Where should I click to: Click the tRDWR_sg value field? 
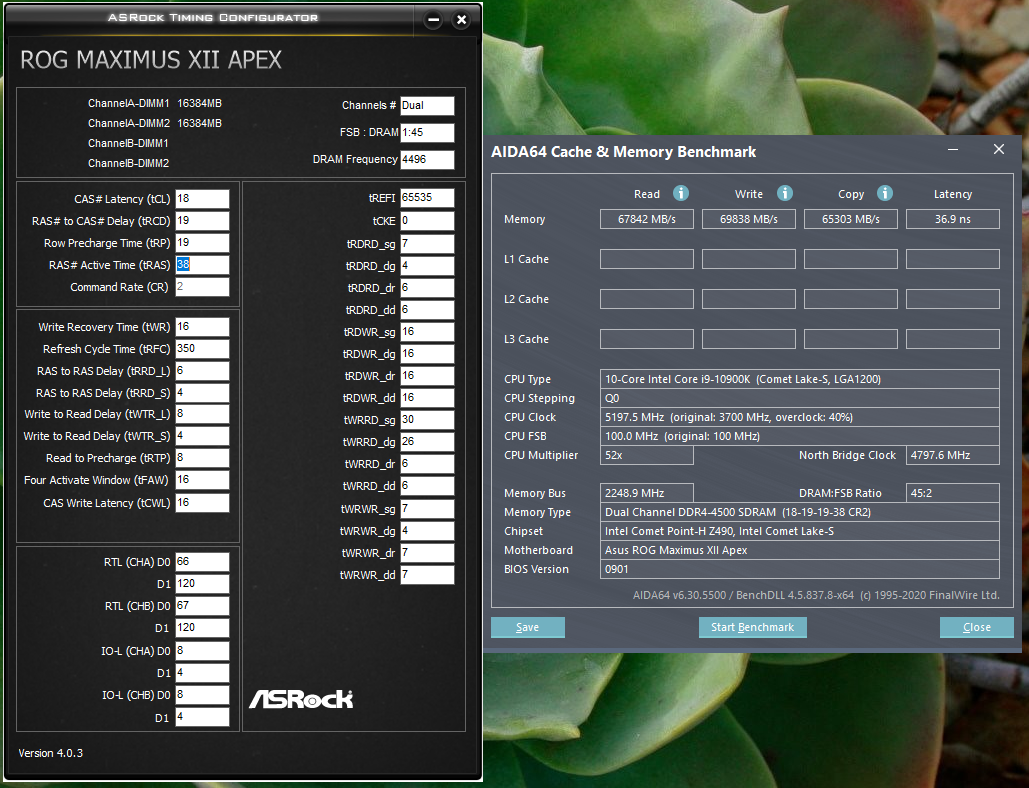click(x=427, y=332)
